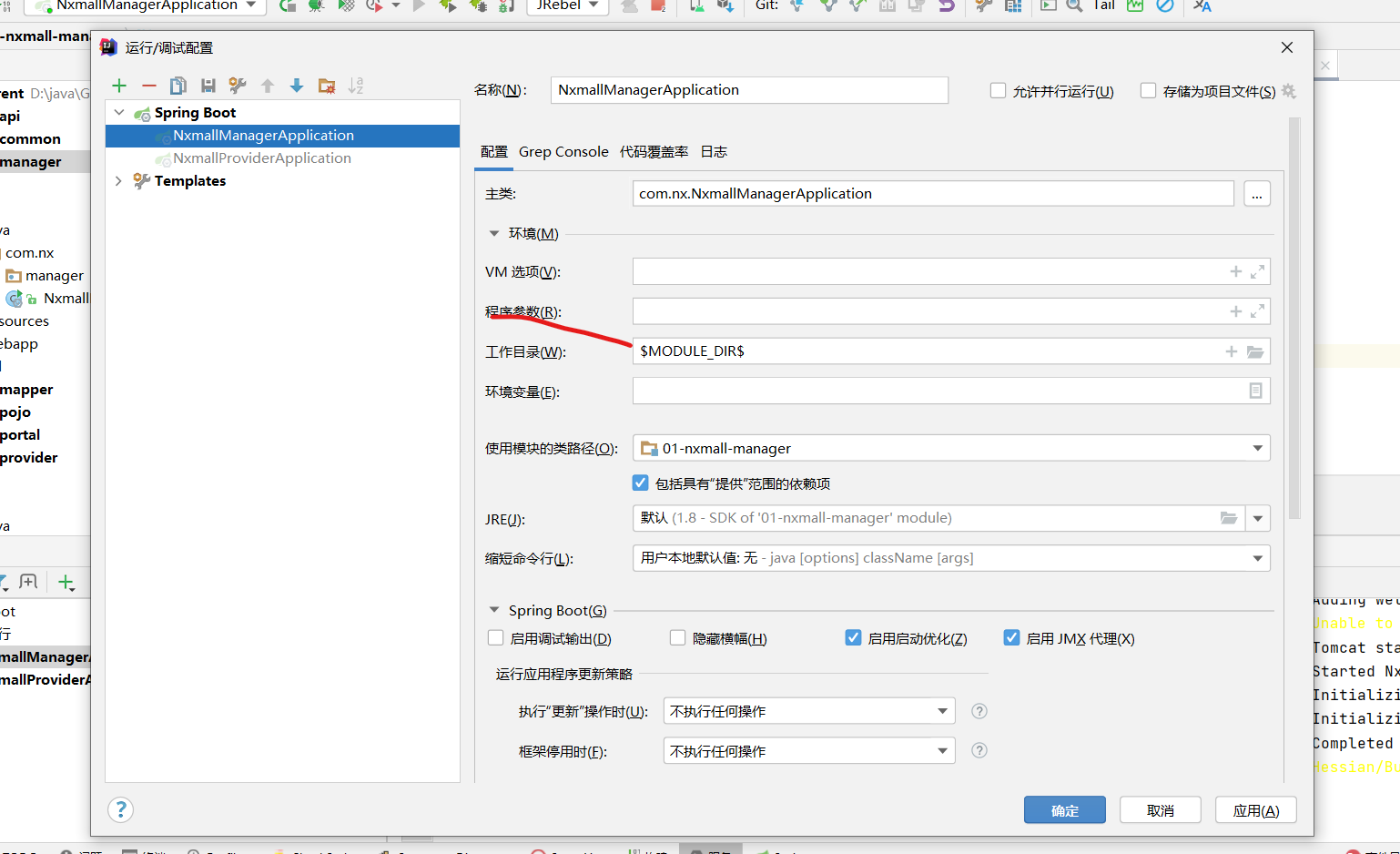Show help for on-update action option

979,711
